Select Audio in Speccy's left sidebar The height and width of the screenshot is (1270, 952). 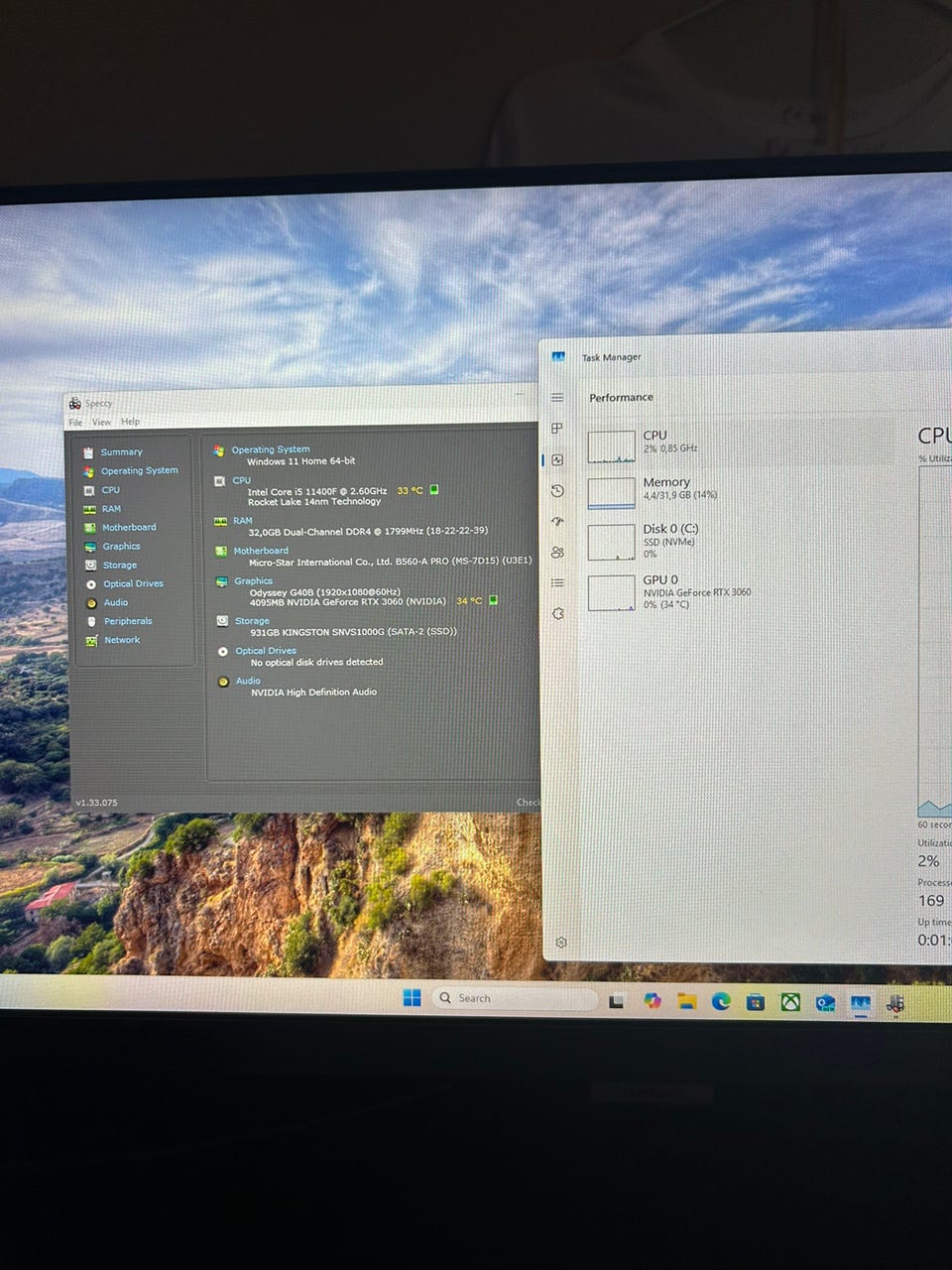click(116, 603)
